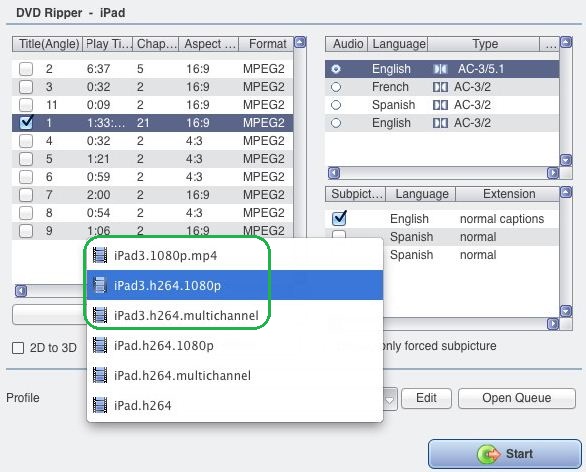Check title 8 checkbox
Viewport: 586px width, 472px height.
26,213
